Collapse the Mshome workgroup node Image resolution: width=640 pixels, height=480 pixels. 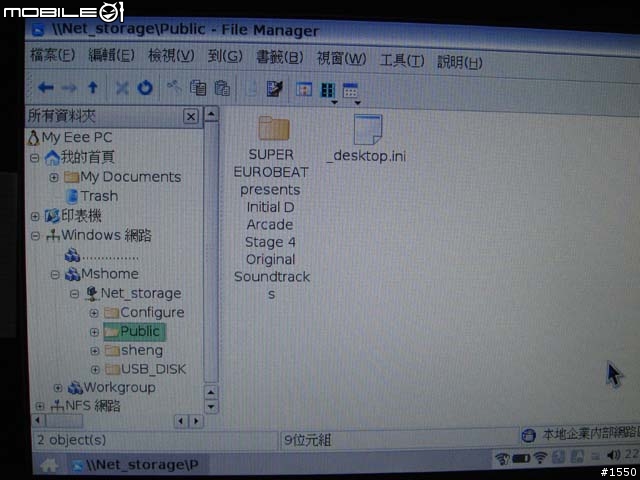[55, 275]
